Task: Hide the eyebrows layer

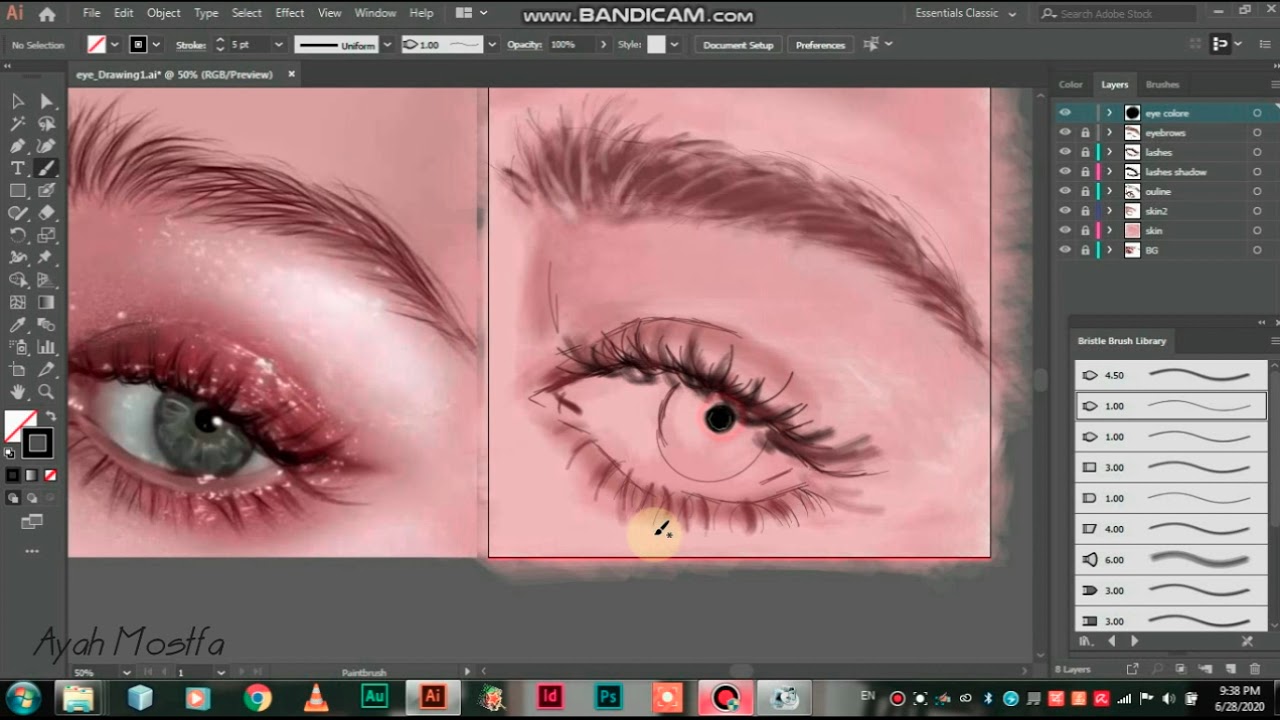Action: point(1065,132)
